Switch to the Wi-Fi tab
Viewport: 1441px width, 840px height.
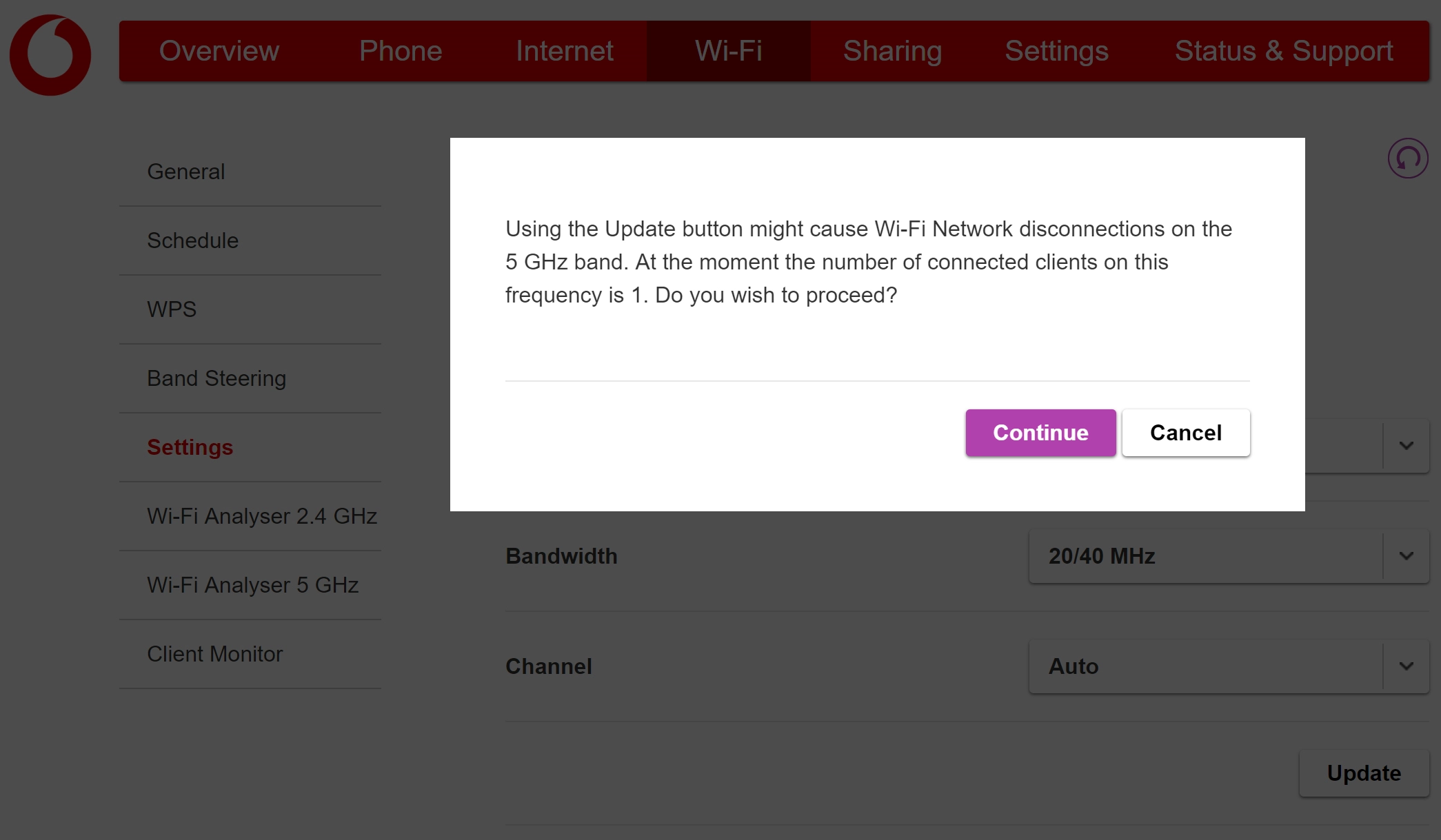tap(727, 50)
